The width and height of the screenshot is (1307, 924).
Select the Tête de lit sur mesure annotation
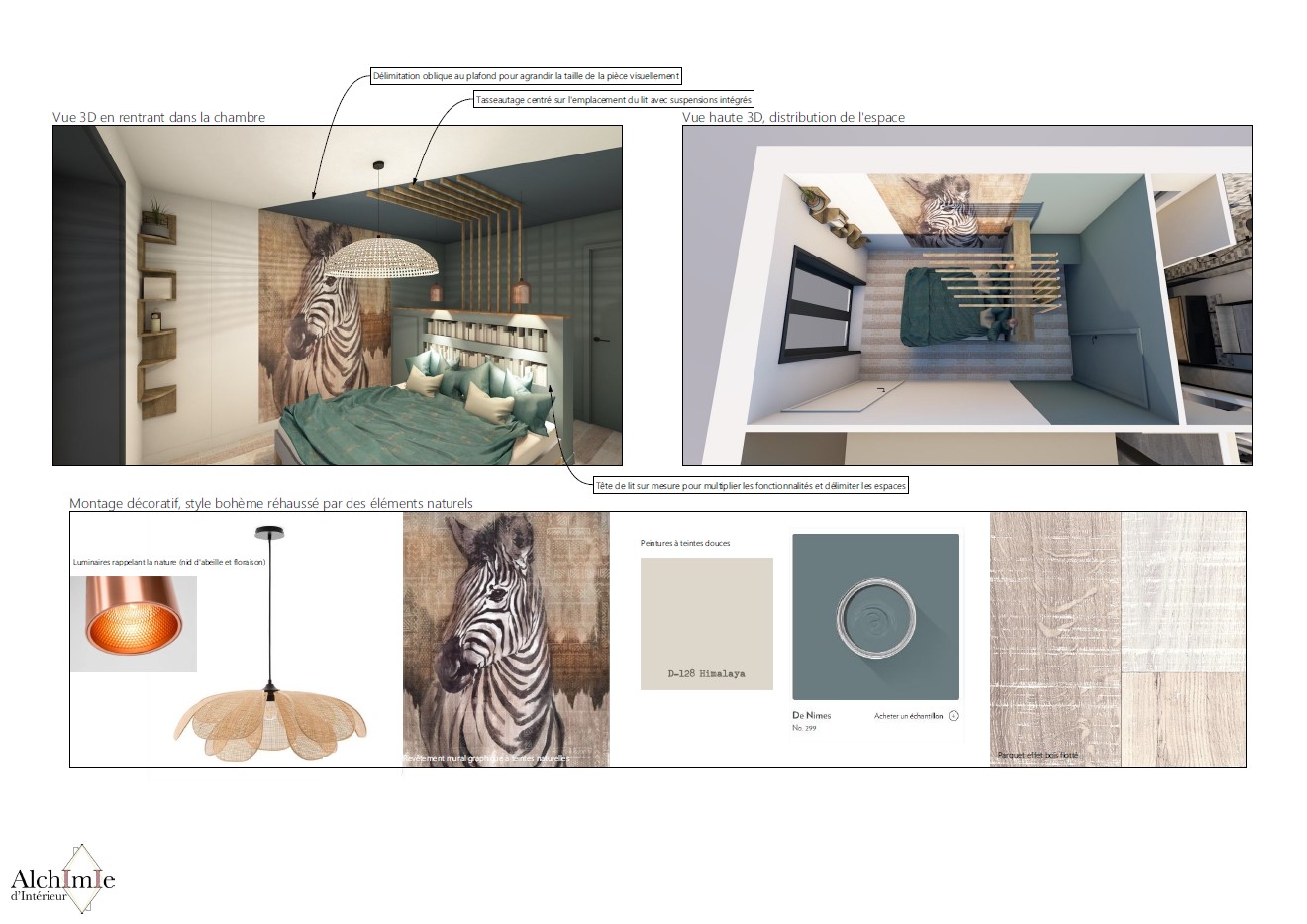(751, 486)
